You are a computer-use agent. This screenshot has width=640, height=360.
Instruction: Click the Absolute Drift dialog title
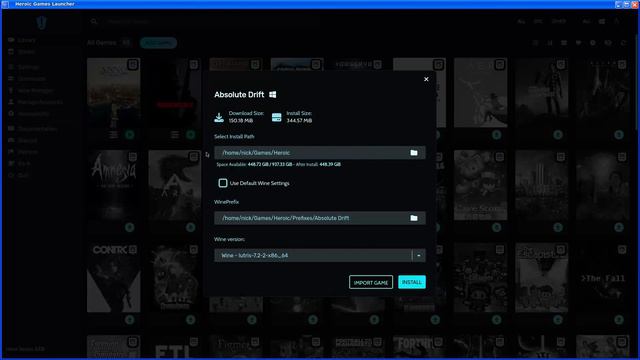pos(239,95)
